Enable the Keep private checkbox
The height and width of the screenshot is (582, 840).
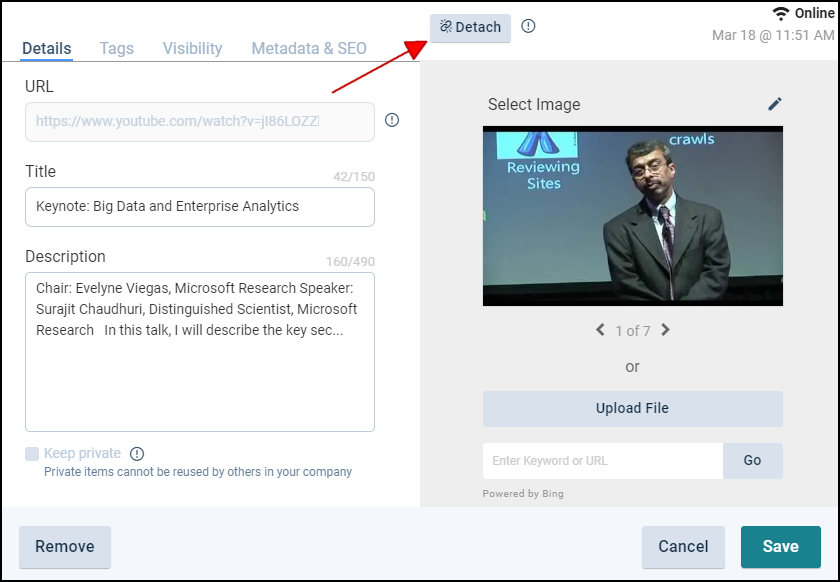[x=32, y=454]
